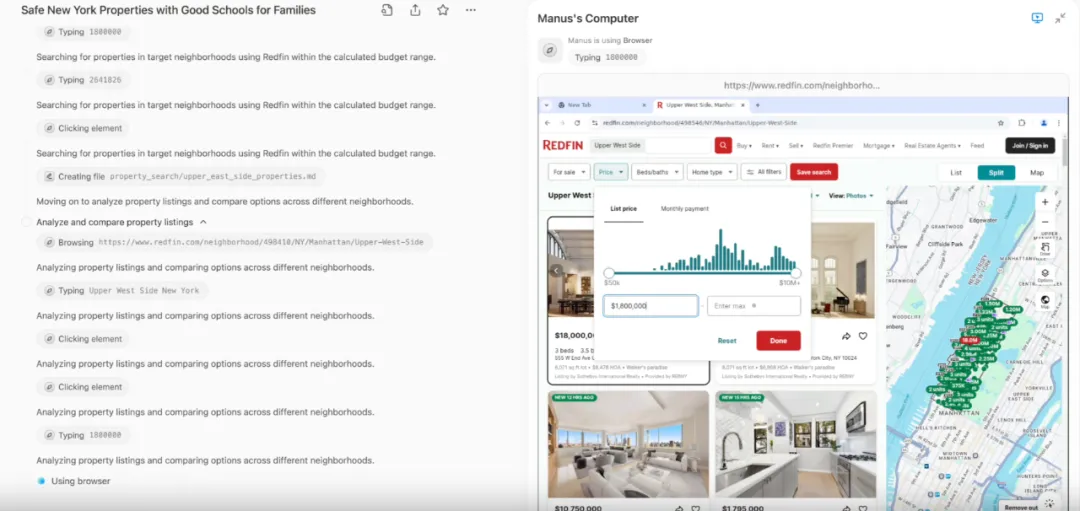Switch to the Monthly payment tab

click(x=684, y=209)
